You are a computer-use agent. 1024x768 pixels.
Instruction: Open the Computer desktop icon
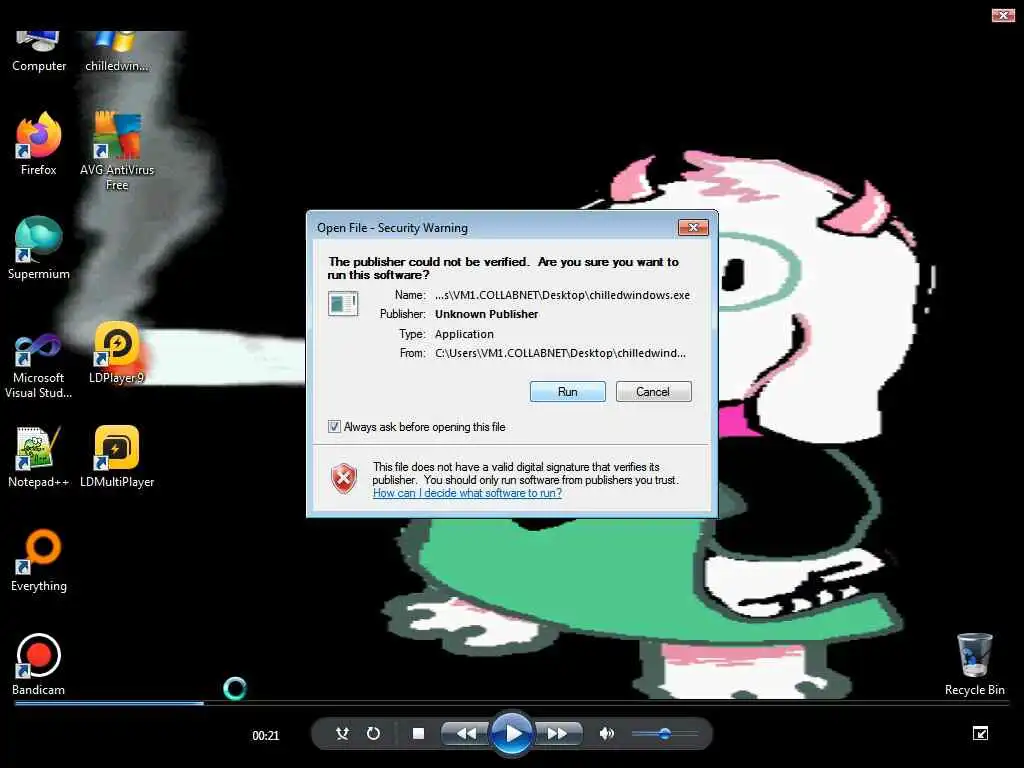click(x=39, y=51)
